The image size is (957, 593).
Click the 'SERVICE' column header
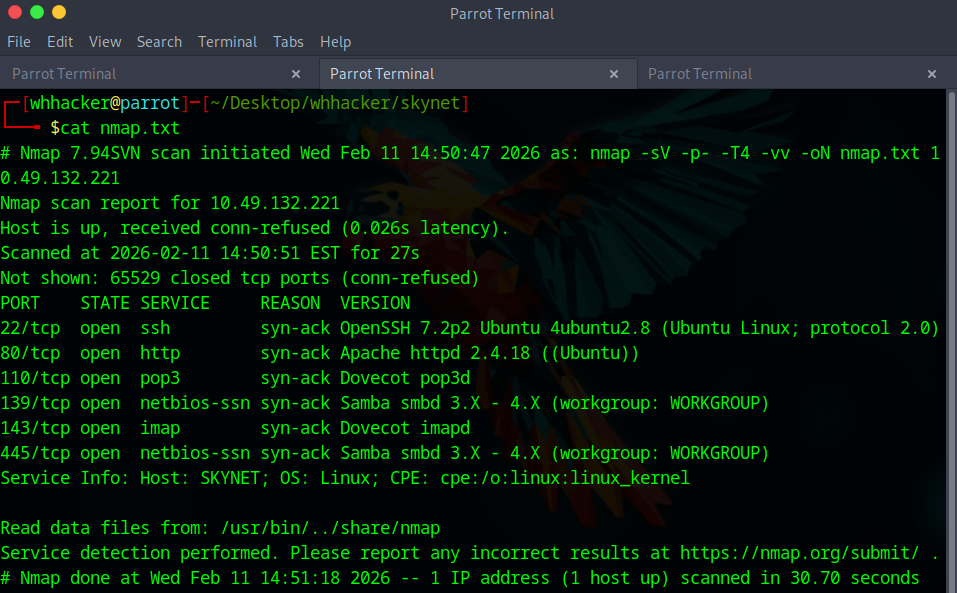pos(175,303)
